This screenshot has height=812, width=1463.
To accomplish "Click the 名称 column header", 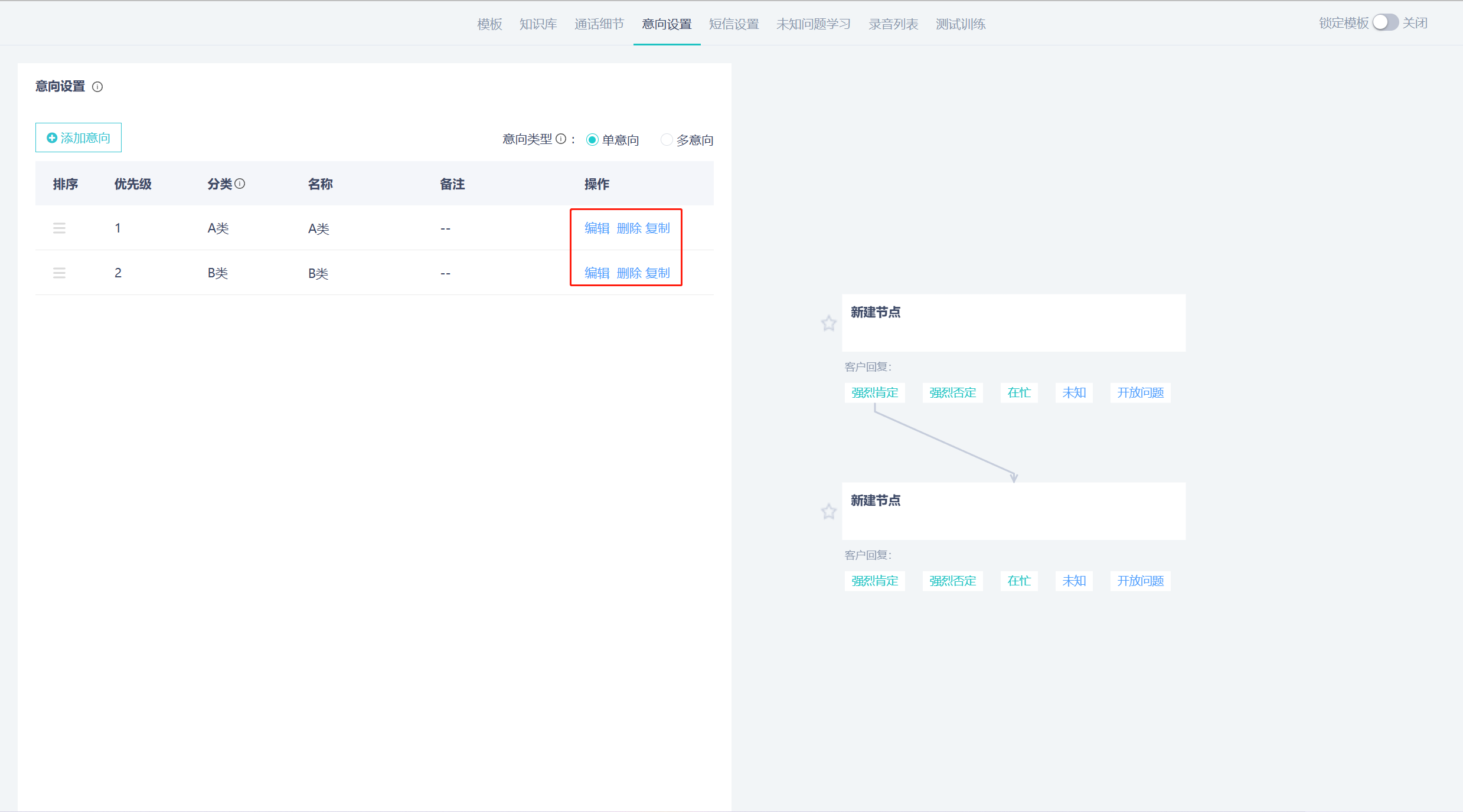I will click(321, 184).
